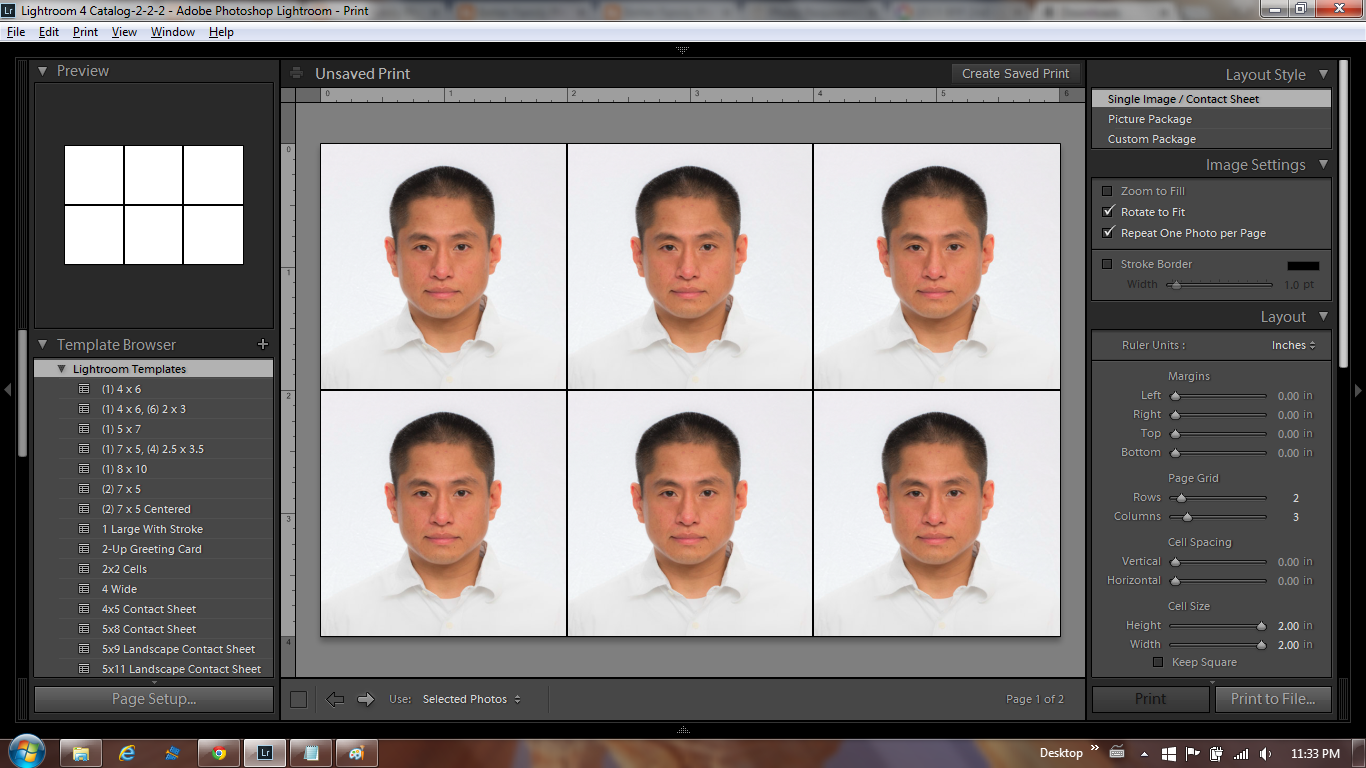
Task: Click the Page Setup button
Action: point(154,699)
